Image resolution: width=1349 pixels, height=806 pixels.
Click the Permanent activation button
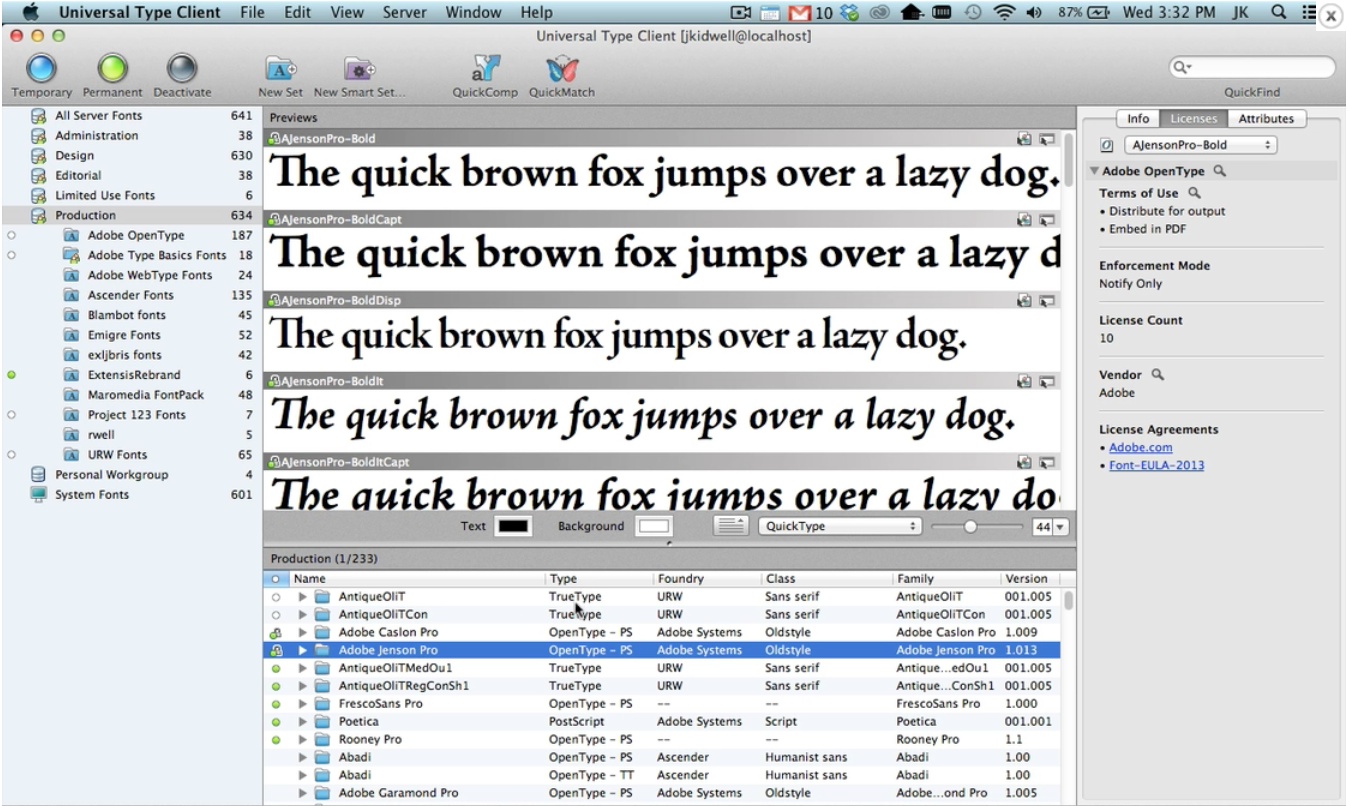coord(112,68)
